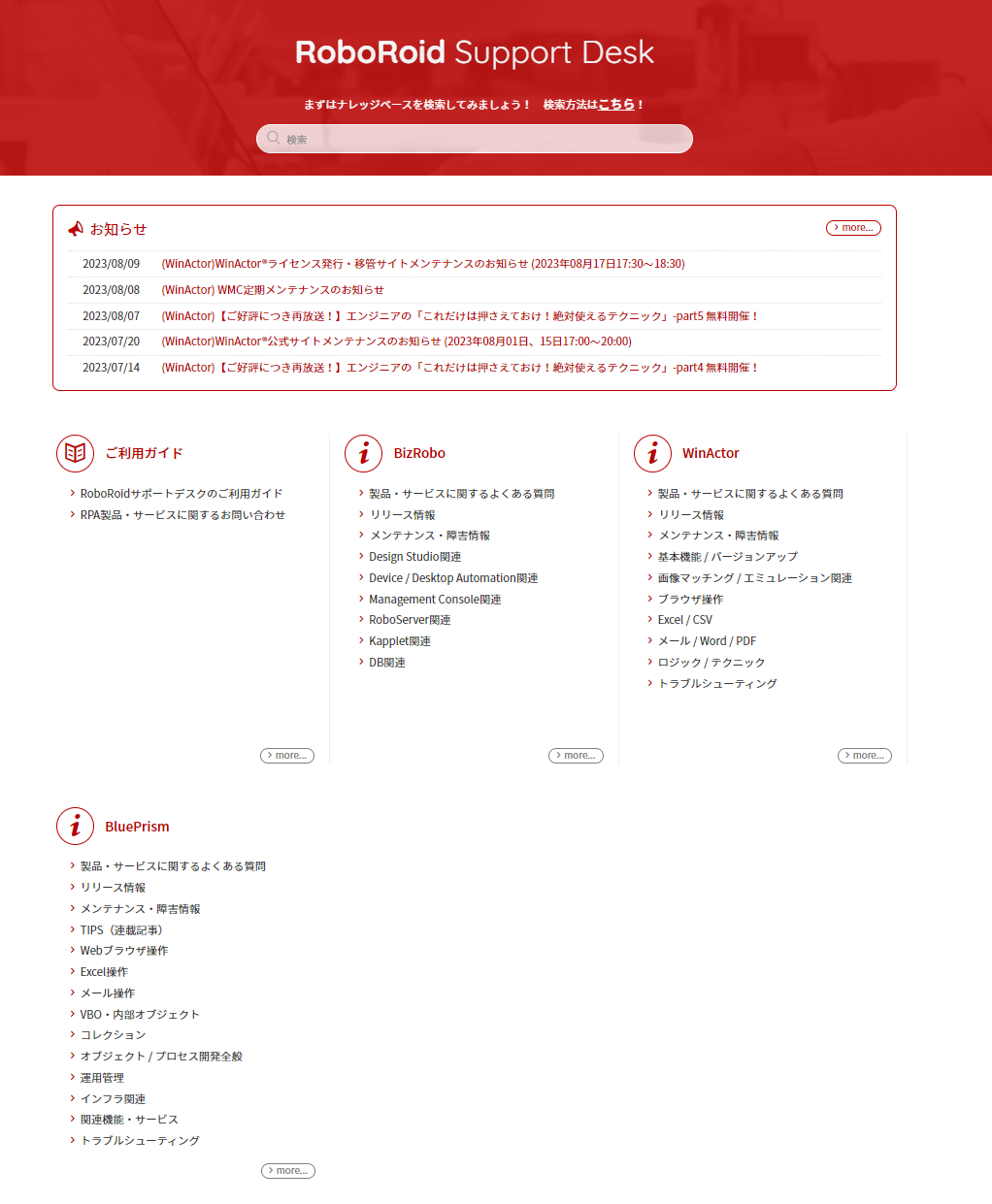Click the お知らせ section heading
Screen dimensions: 992x1204
point(118,229)
